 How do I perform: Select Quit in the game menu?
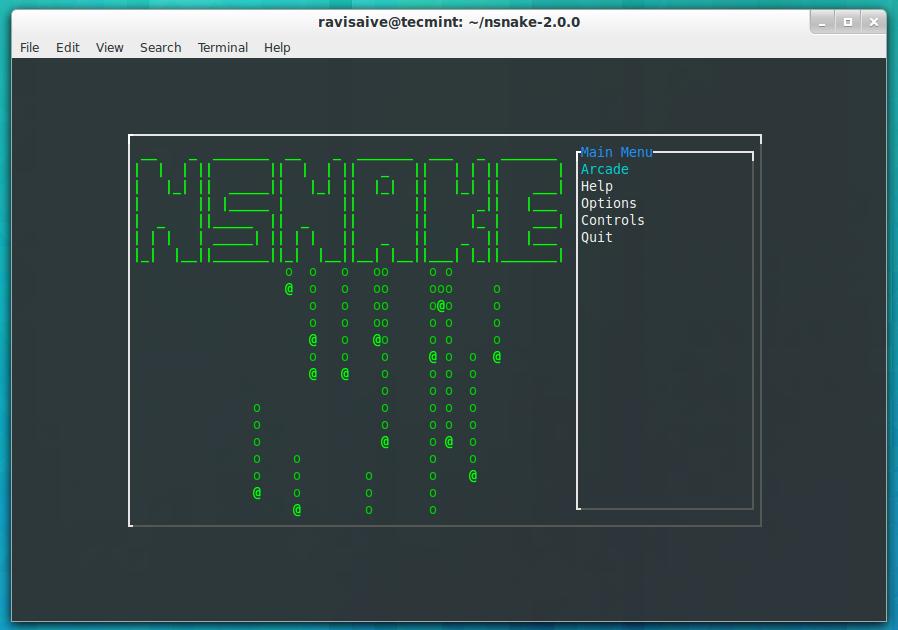coord(597,238)
